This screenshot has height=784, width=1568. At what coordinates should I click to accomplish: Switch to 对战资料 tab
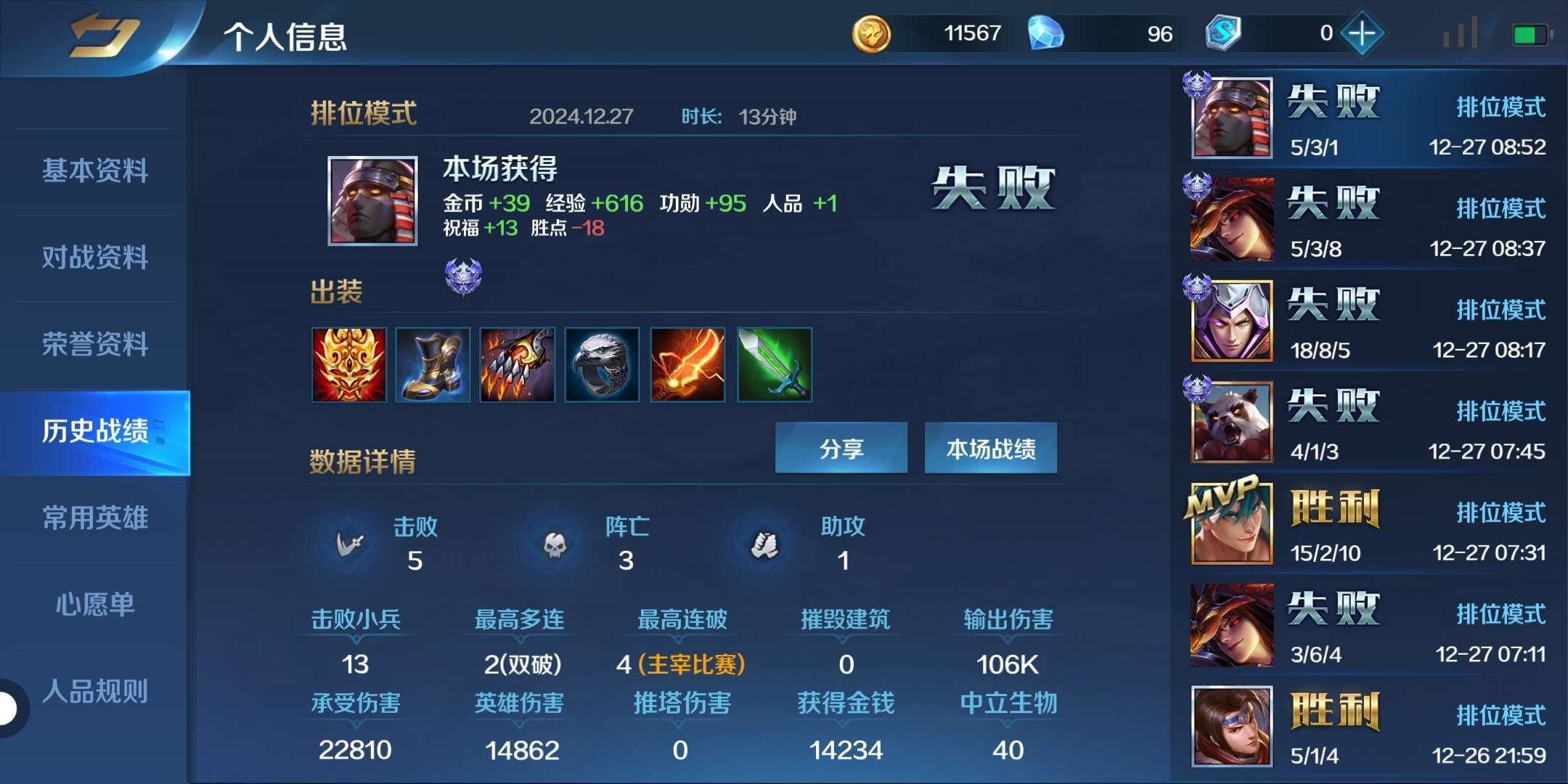coord(94,258)
